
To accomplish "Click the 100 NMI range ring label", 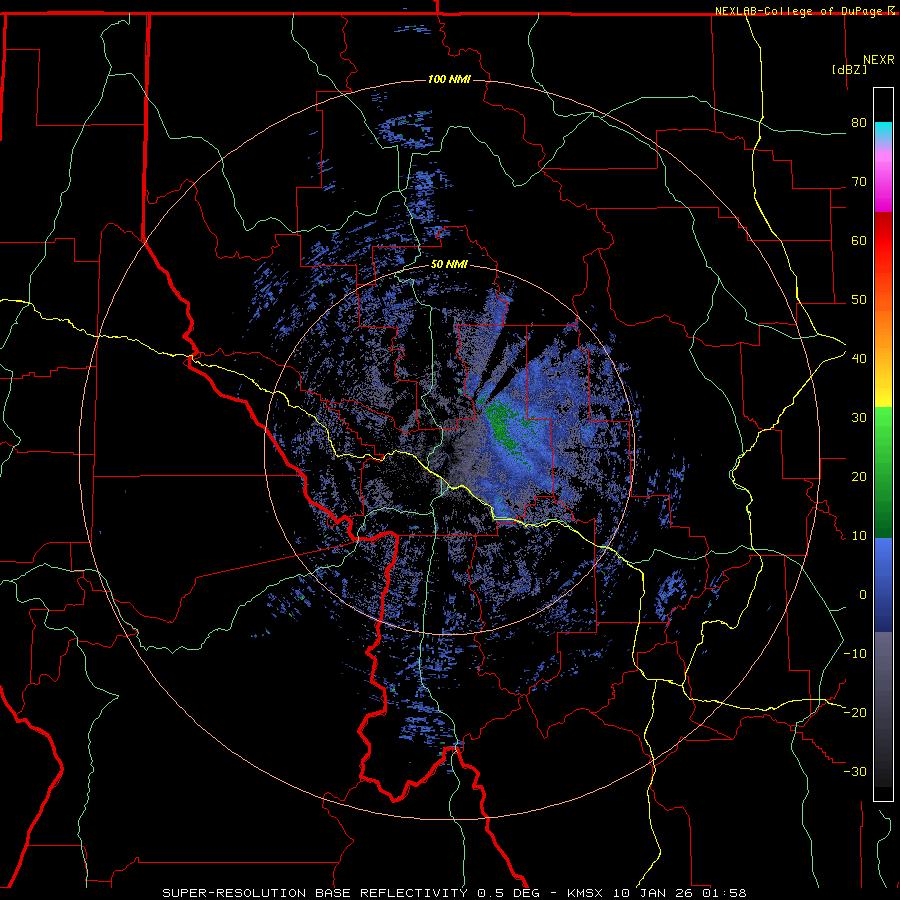I will pyautogui.click(x=449, y=79).
